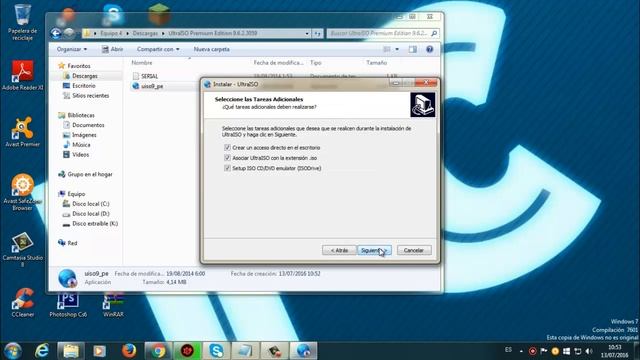Image resolution: width=640 pixels, height=360 pixels.
Task: Sort by the Nombre column header
Action: tap(142, 62)
